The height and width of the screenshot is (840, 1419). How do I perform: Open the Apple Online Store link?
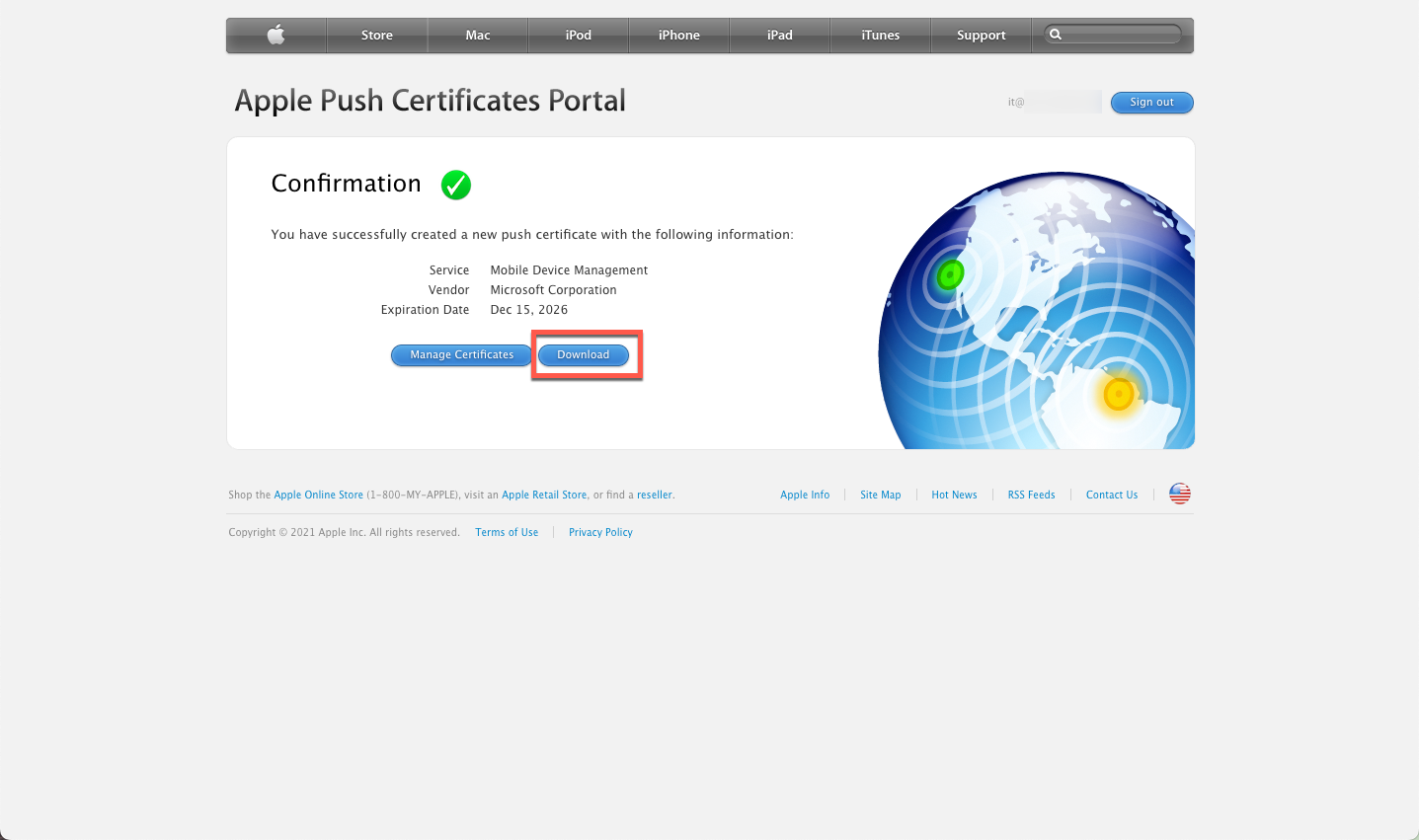click(318, 496)
